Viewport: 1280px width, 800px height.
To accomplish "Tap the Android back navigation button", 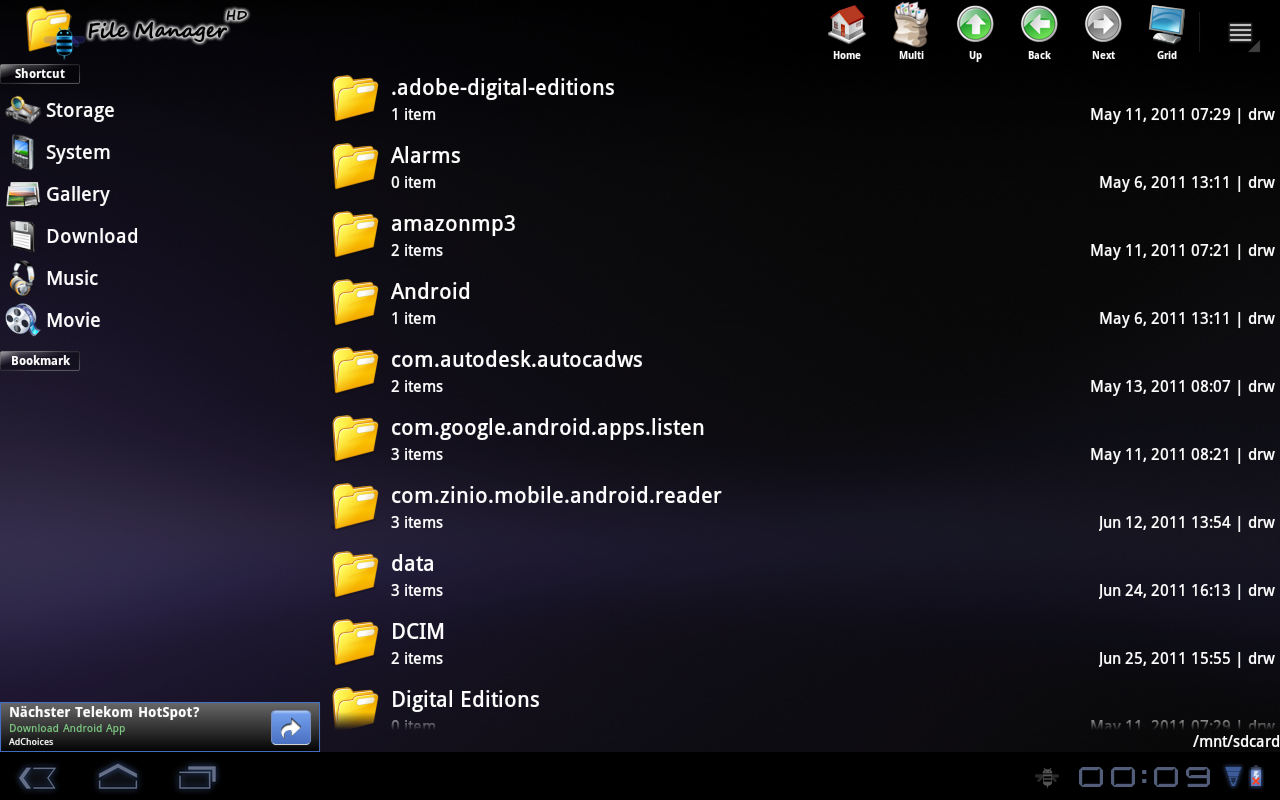I will tap(37, 777).
